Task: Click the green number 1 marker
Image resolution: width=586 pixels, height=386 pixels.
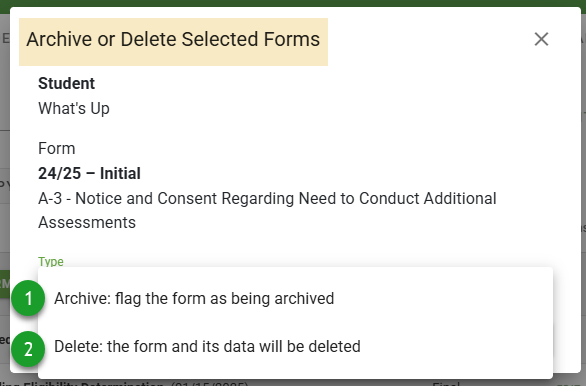Action: [x=28, y=298]
